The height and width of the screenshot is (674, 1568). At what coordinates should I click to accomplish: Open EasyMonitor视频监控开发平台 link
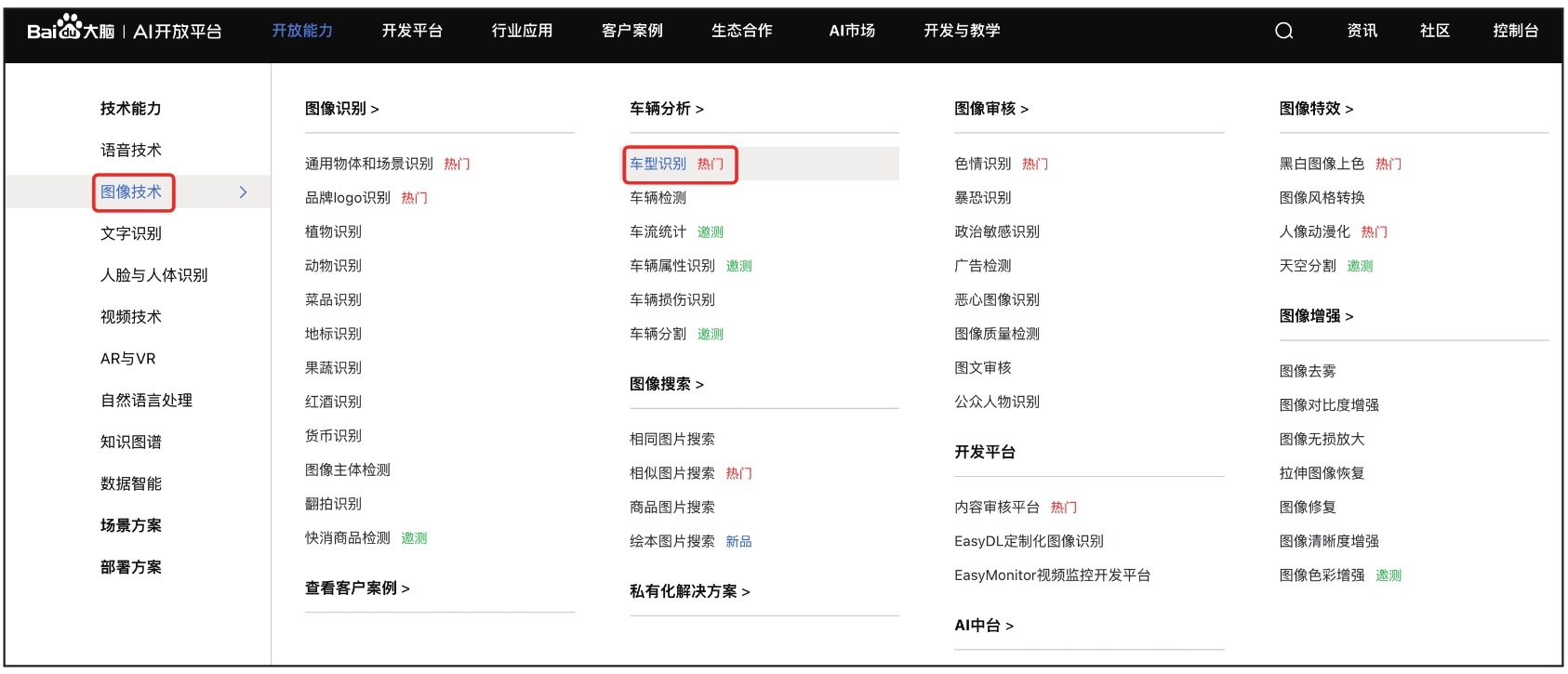(x=1053, y=575)
